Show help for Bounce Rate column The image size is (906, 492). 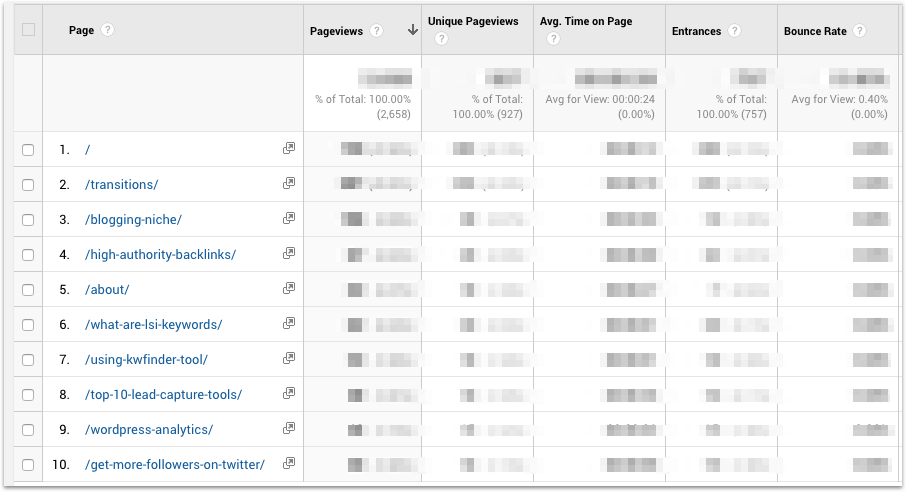click(x=860, y=31)
